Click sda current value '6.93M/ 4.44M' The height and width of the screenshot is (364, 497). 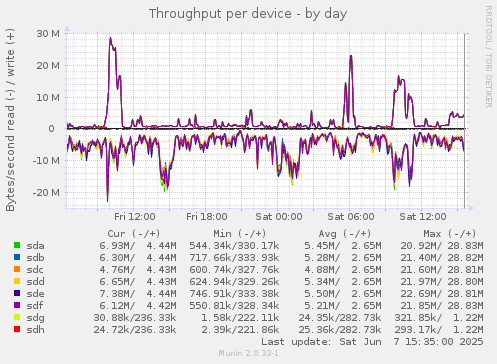pos(138,246)
